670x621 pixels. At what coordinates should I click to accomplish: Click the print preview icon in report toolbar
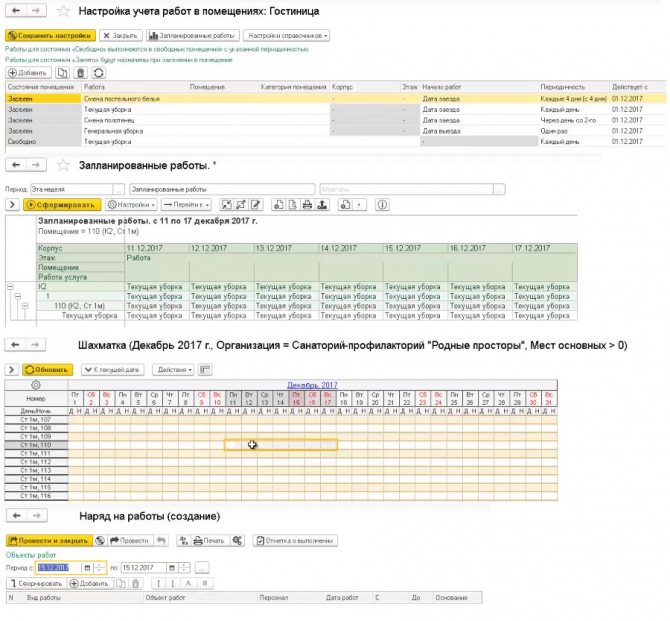click(293, 205)
